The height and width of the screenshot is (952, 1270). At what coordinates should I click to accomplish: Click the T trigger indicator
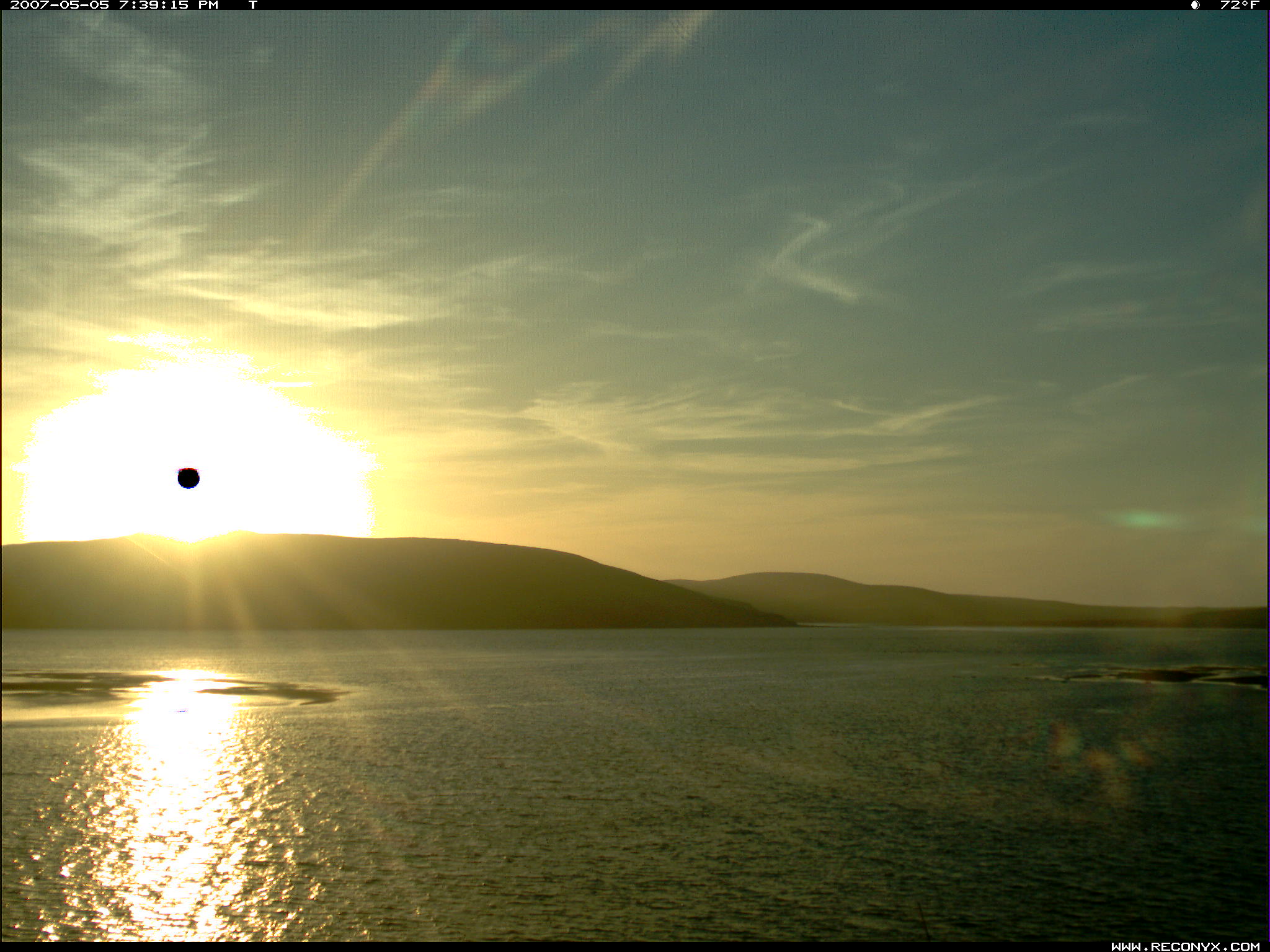(x=252, y=5)
